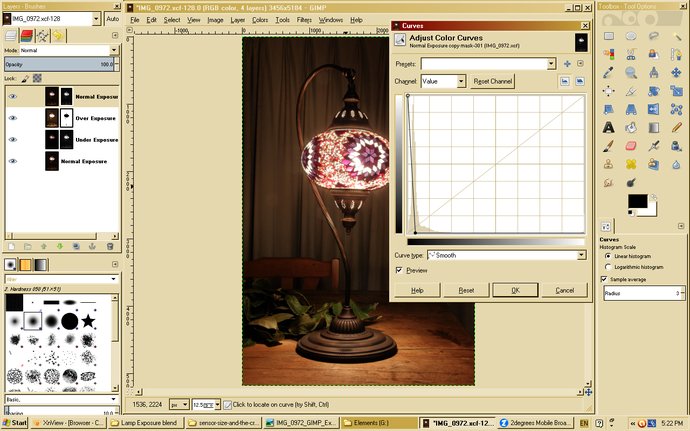This screenshot has width=690, height=431.
Task: Click the Reset Channel button
Action: click(x=493, y=81)
